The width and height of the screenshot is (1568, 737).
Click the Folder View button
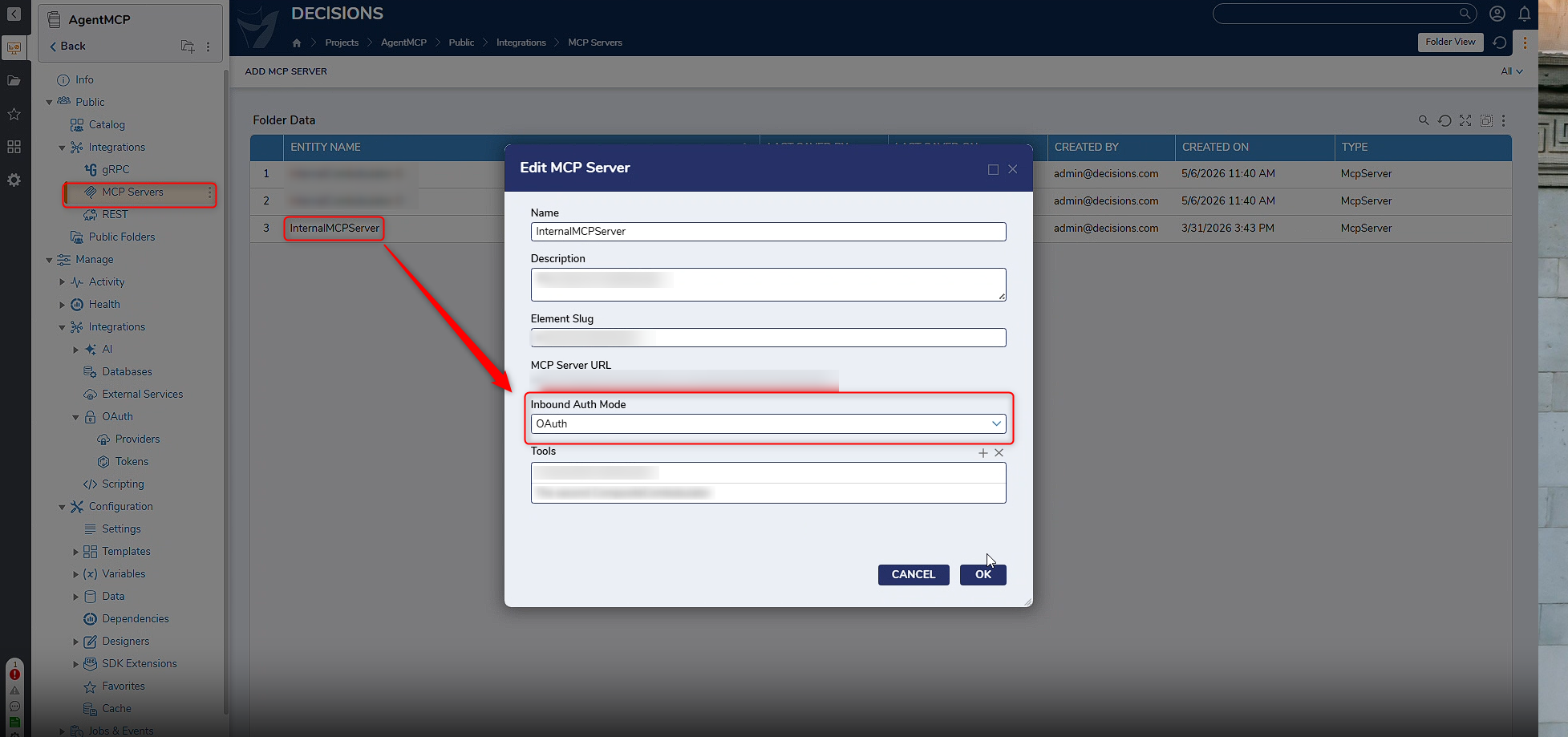coord(1450,43)
